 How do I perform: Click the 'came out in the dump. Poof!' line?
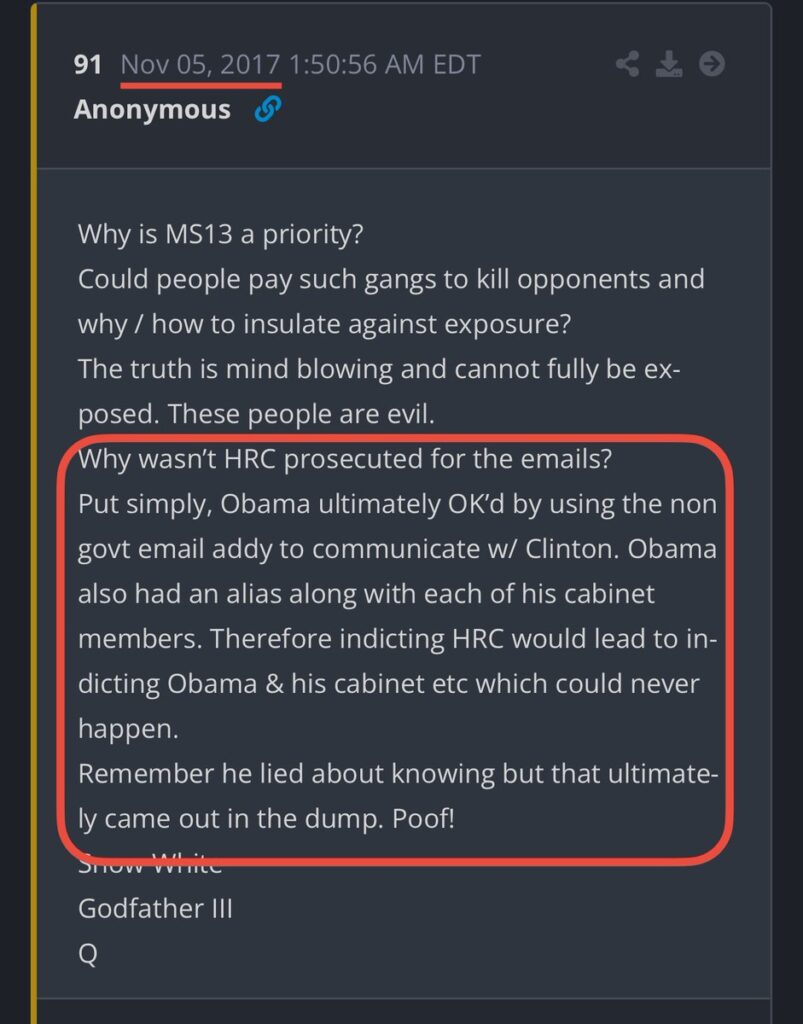coord(266,819)
